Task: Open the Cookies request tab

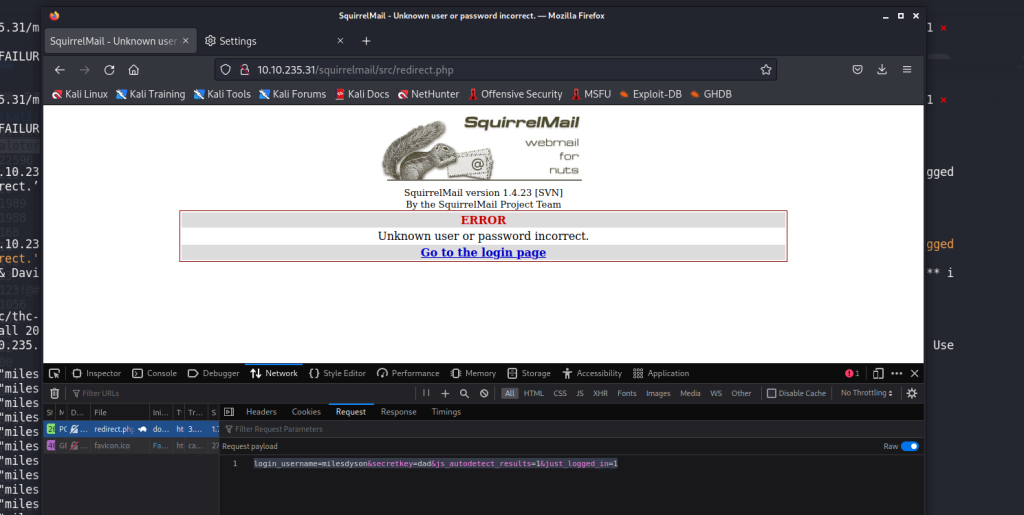Action: tap(306, 412)
